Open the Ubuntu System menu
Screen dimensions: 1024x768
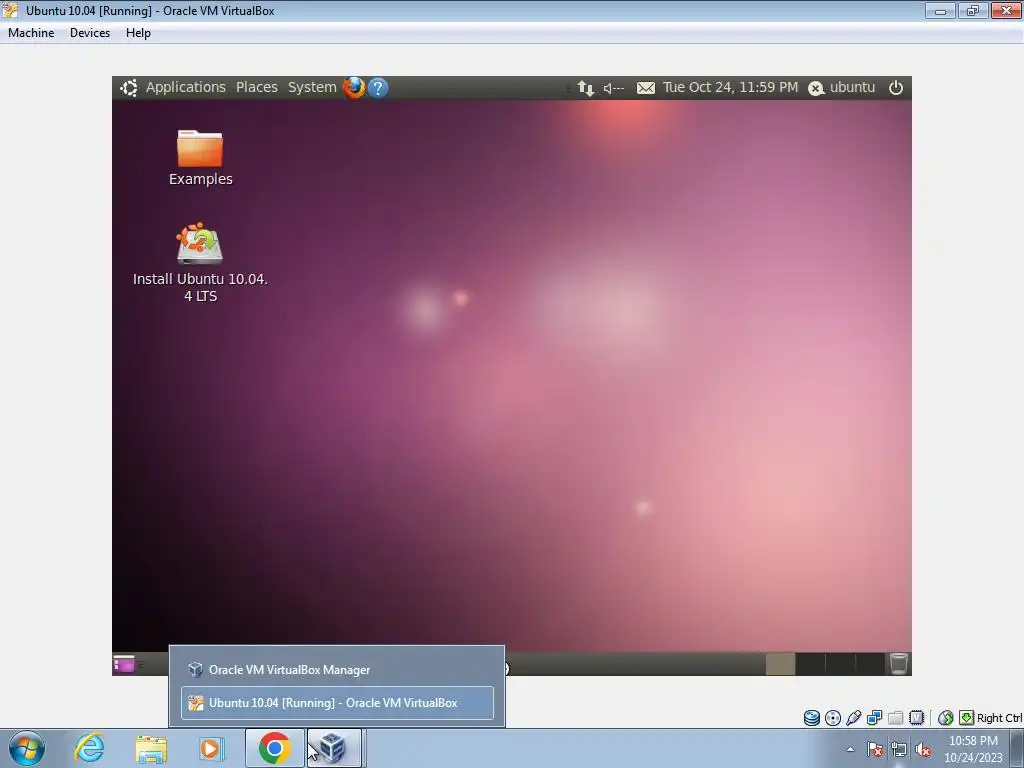(312, 88)
